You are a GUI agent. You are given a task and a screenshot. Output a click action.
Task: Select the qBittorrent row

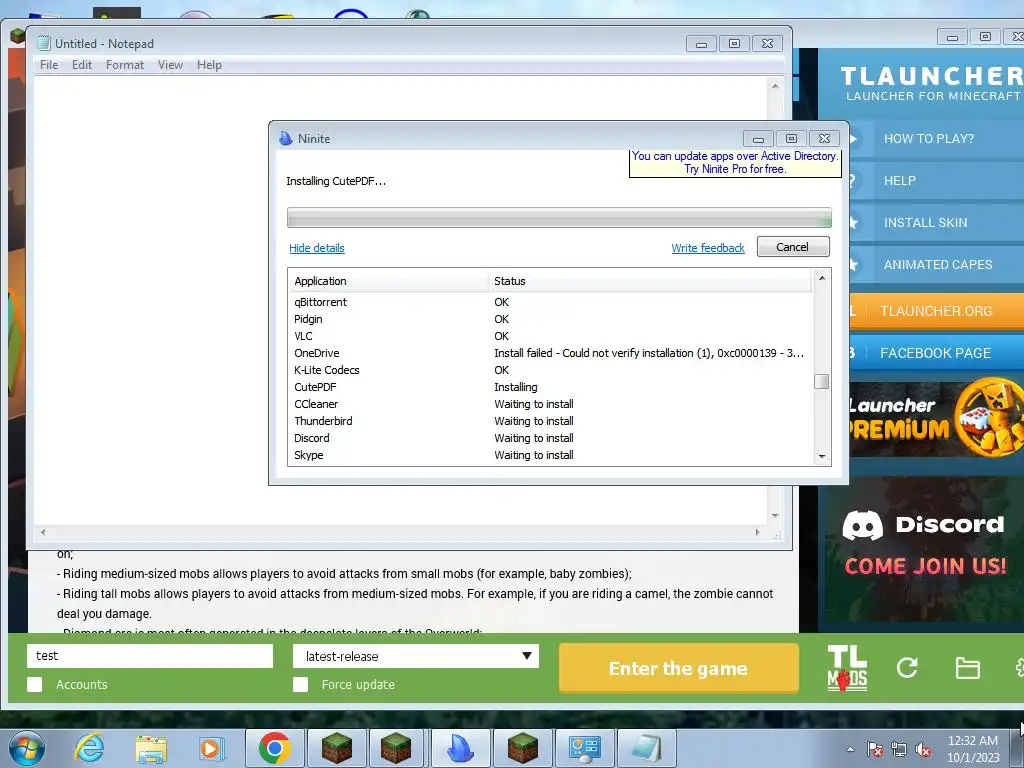pyautogui.click(x=551, y=302)
